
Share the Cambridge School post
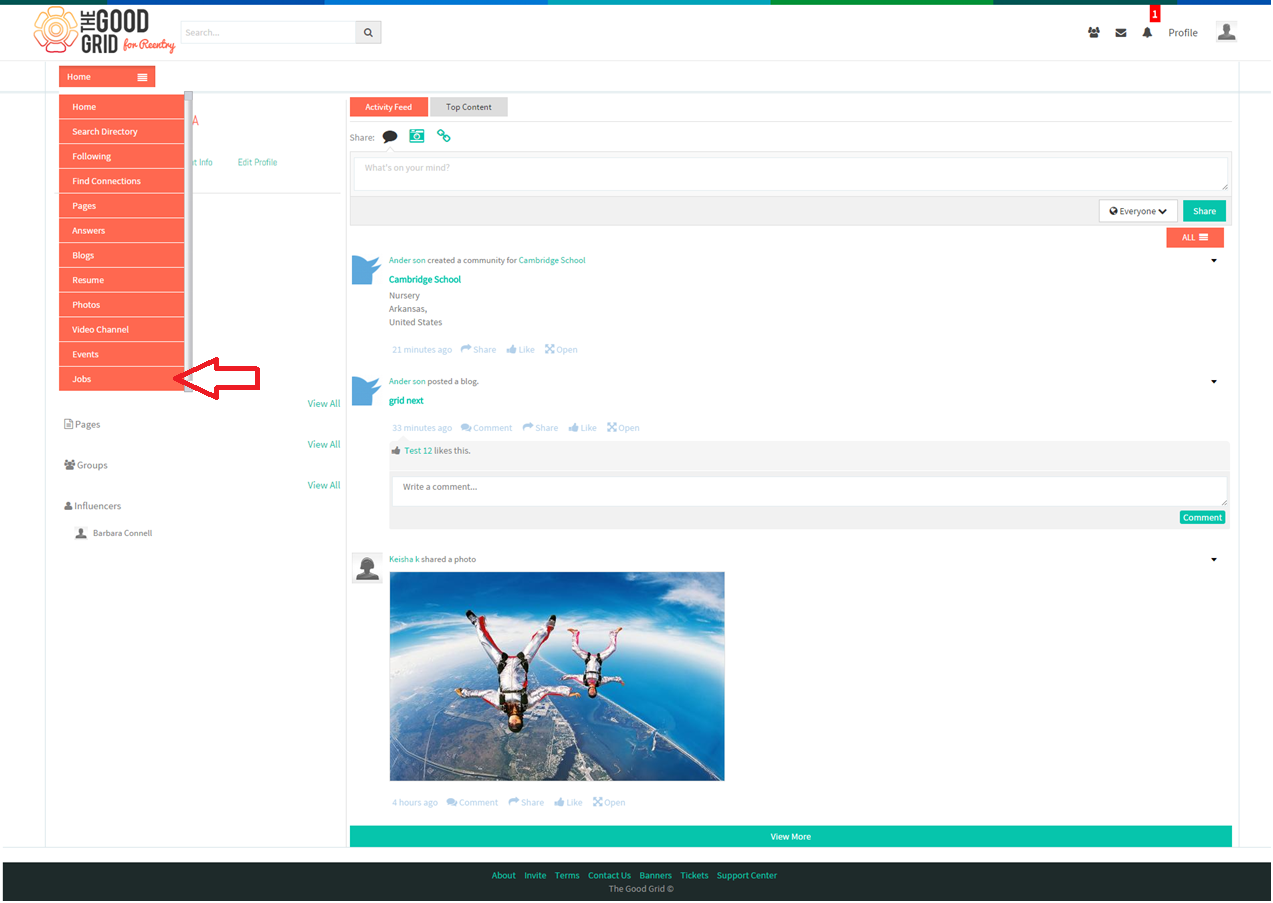(x=478, y=350)
